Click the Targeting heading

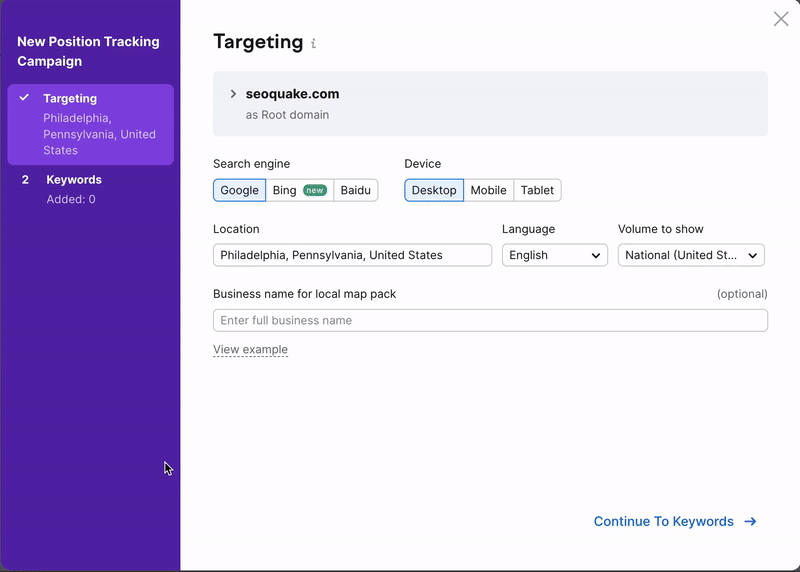pyautogui.click(x=258, y=42)
